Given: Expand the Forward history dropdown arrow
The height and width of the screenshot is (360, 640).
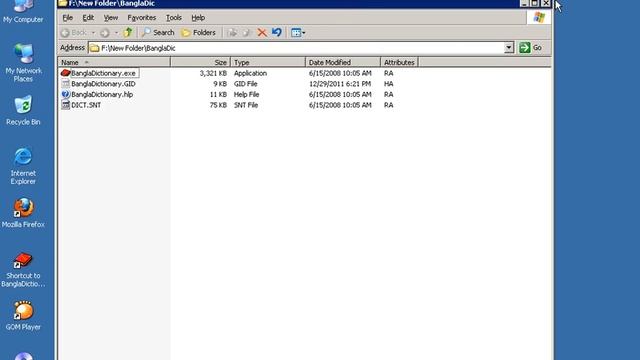Looking at the screenshot, I should pos(116,33).
